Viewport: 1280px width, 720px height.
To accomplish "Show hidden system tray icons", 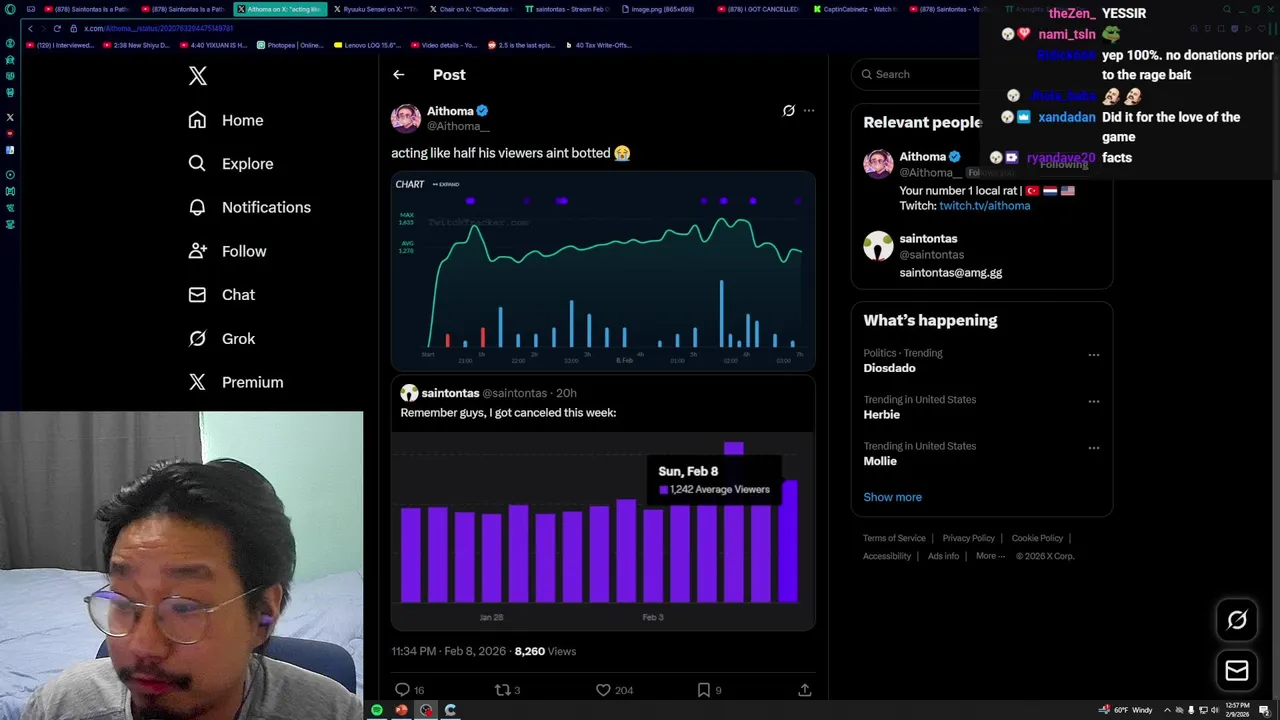I will 1166,710.
